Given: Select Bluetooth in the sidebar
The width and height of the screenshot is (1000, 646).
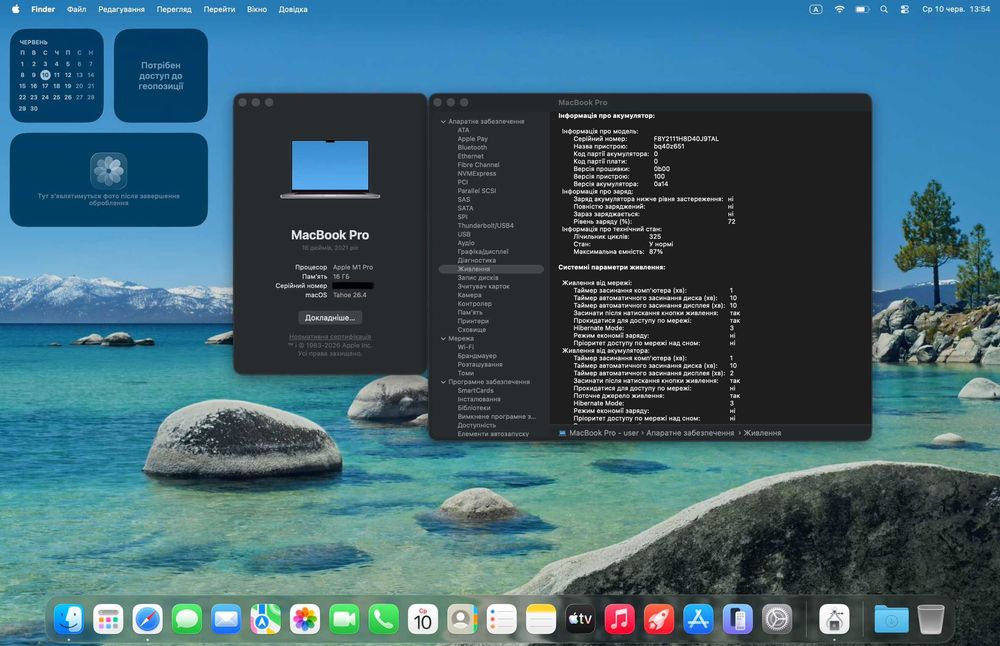Looking at the screenshot, I should (472, 147).
